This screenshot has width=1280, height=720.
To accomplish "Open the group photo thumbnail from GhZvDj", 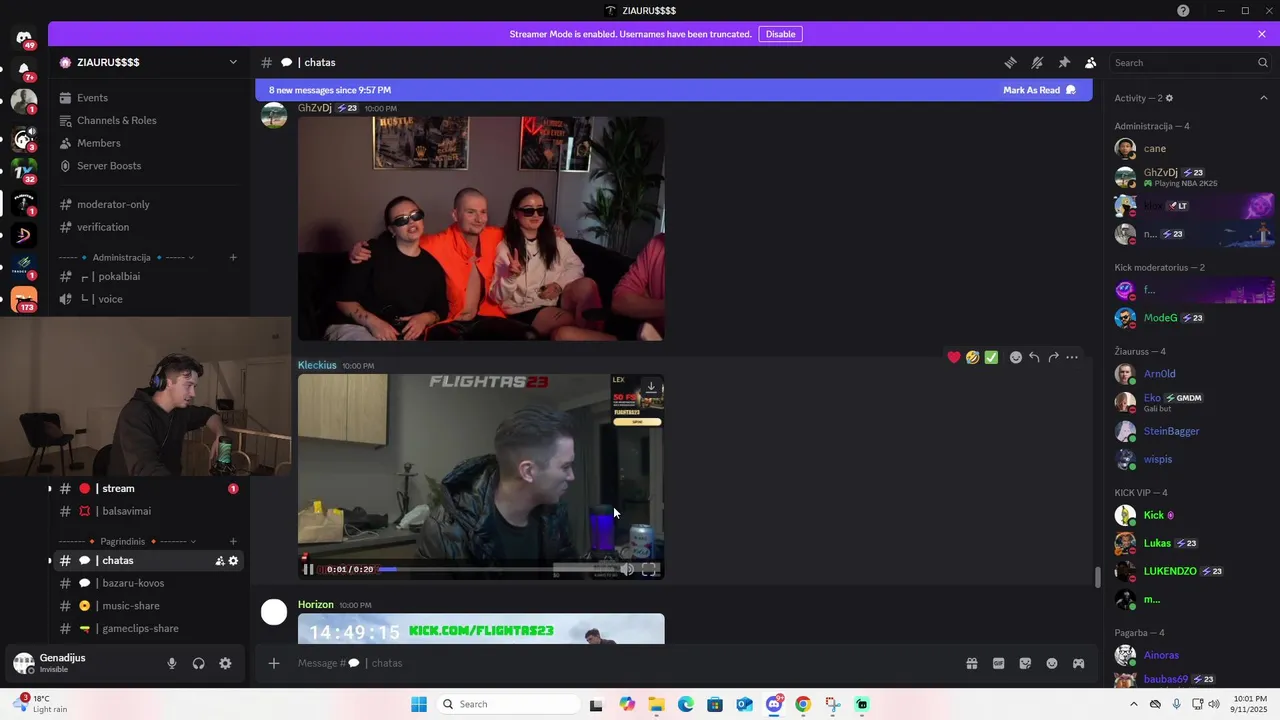I will pos(481,229).
